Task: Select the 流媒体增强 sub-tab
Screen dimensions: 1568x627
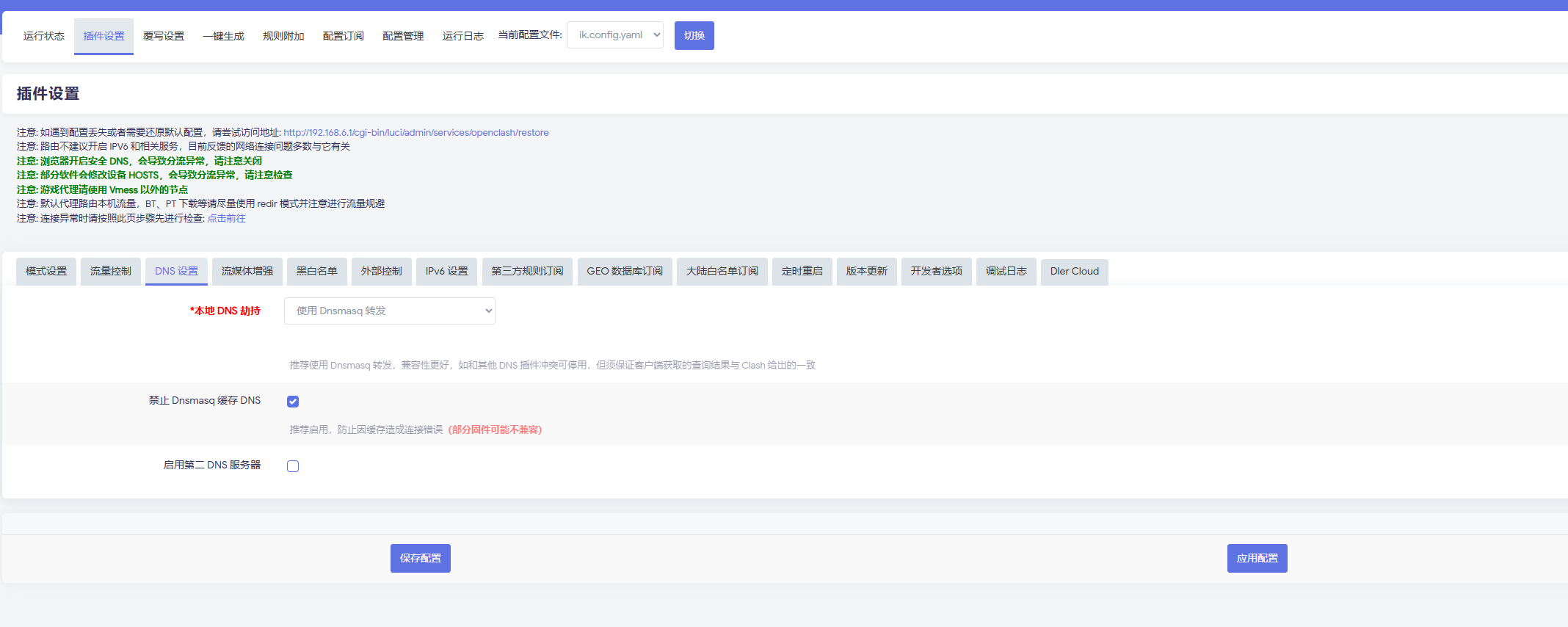Action: click(x=247, y=272)
